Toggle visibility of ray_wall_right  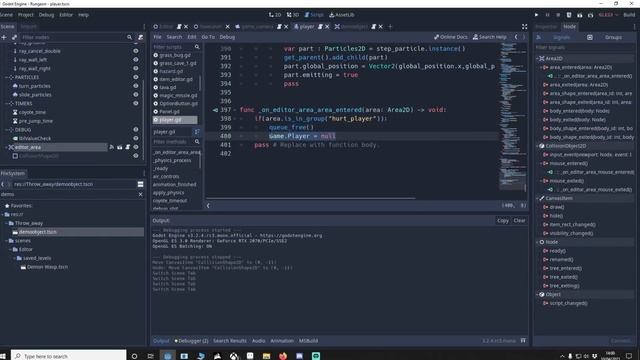tap(136, 68)
